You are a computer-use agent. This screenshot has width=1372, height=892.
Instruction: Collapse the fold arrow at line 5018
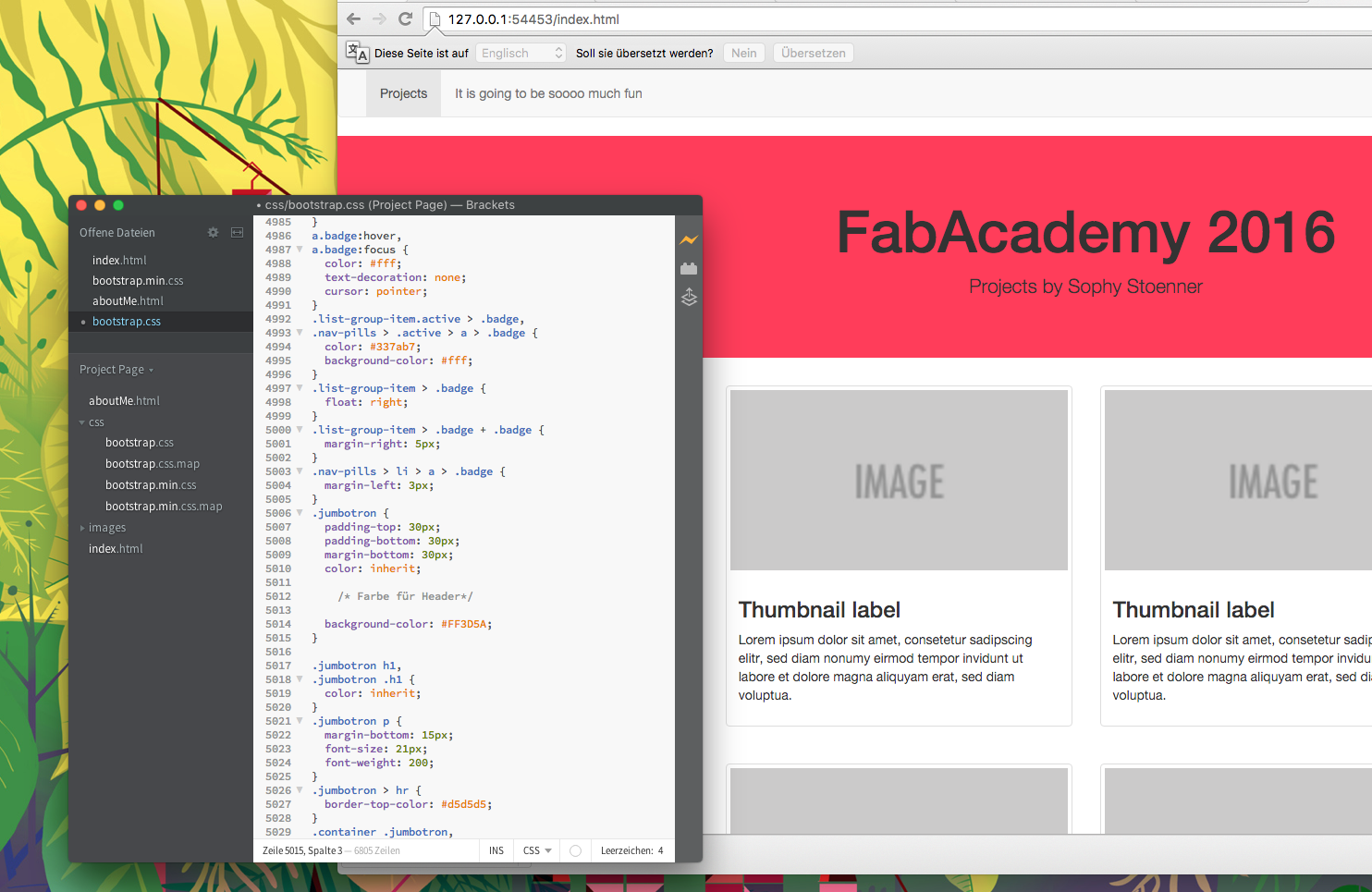pyautogui.click(x=300, y=679)
